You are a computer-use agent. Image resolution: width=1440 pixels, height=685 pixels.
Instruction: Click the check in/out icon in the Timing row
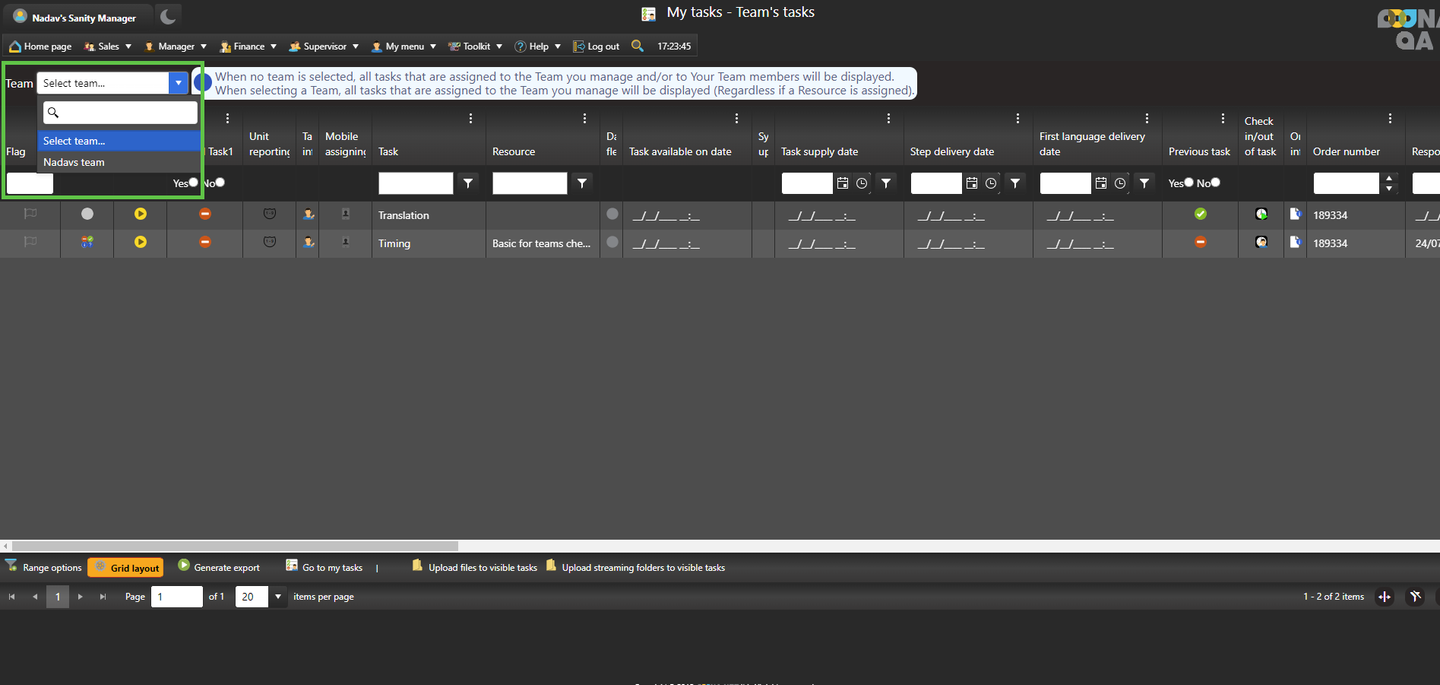(x=1261, y=242)
